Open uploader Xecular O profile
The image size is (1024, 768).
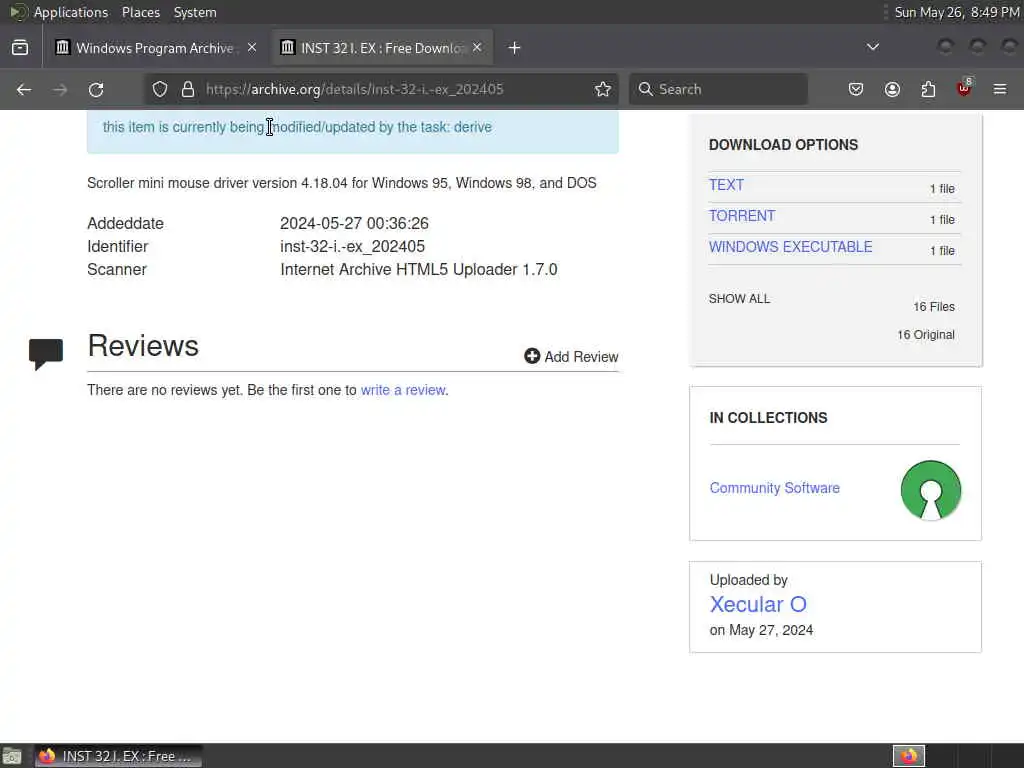pos(758,605)
